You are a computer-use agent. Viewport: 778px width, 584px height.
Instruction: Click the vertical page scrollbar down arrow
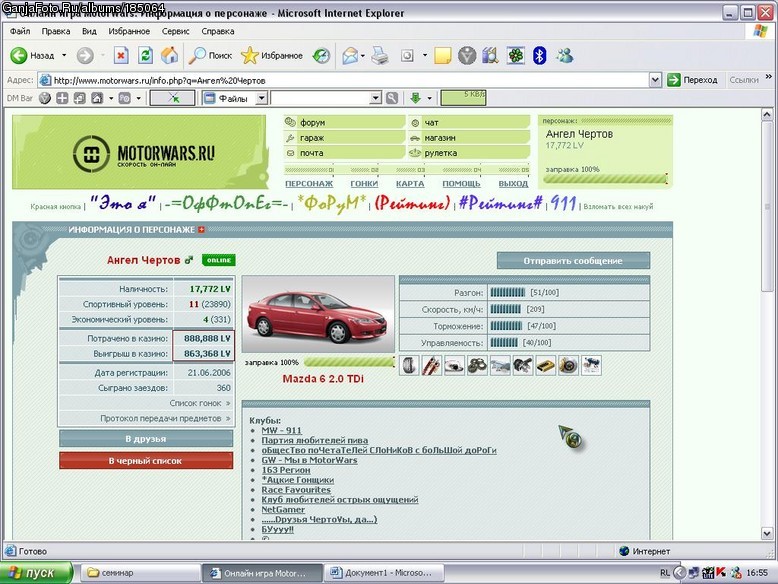point(767,534)
